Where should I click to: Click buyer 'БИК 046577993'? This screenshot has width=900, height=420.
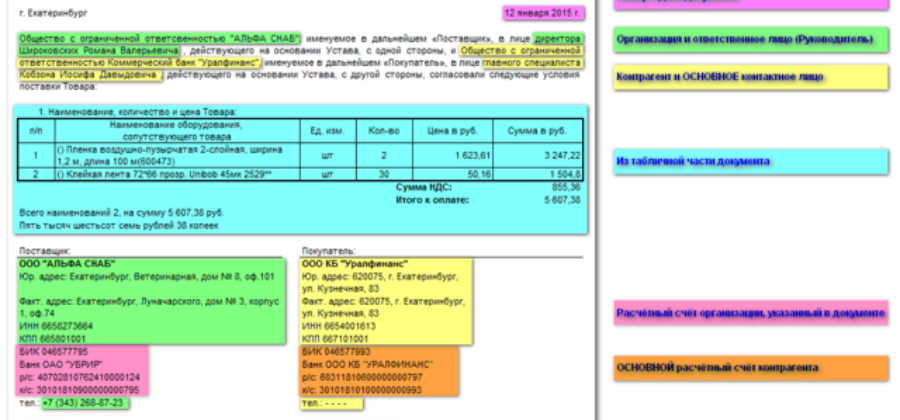tap(336, 351)
